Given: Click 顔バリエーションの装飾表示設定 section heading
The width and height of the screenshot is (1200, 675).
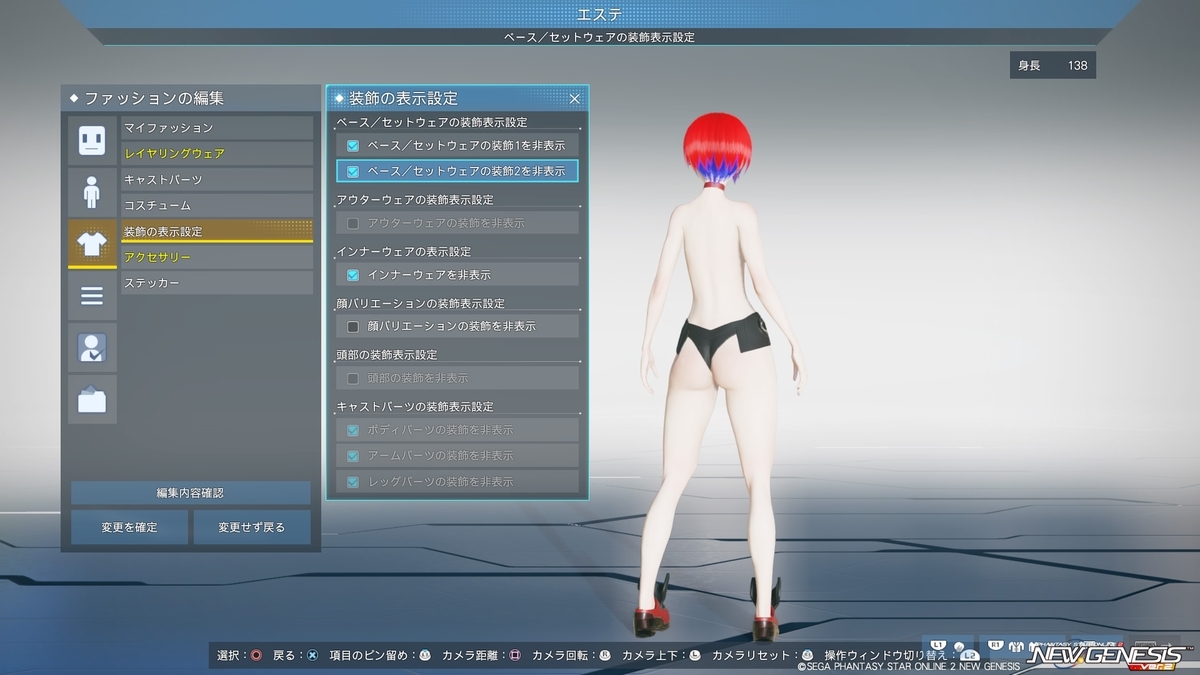Looking at the screenshot, I should click(421, 304).
